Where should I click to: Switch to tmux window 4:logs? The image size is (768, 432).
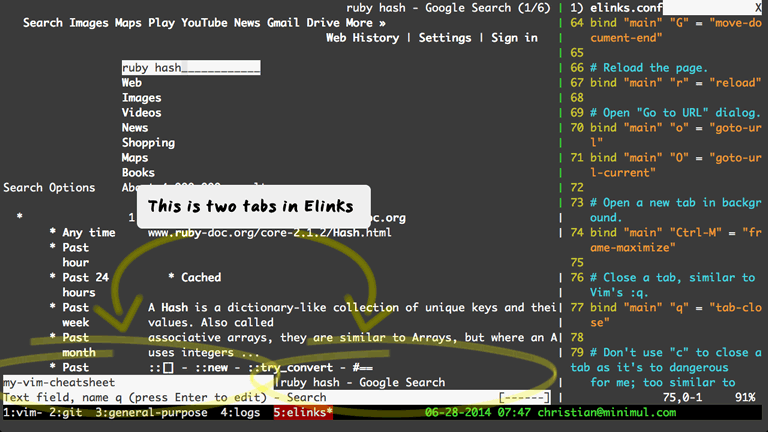[x=240, y=412]
